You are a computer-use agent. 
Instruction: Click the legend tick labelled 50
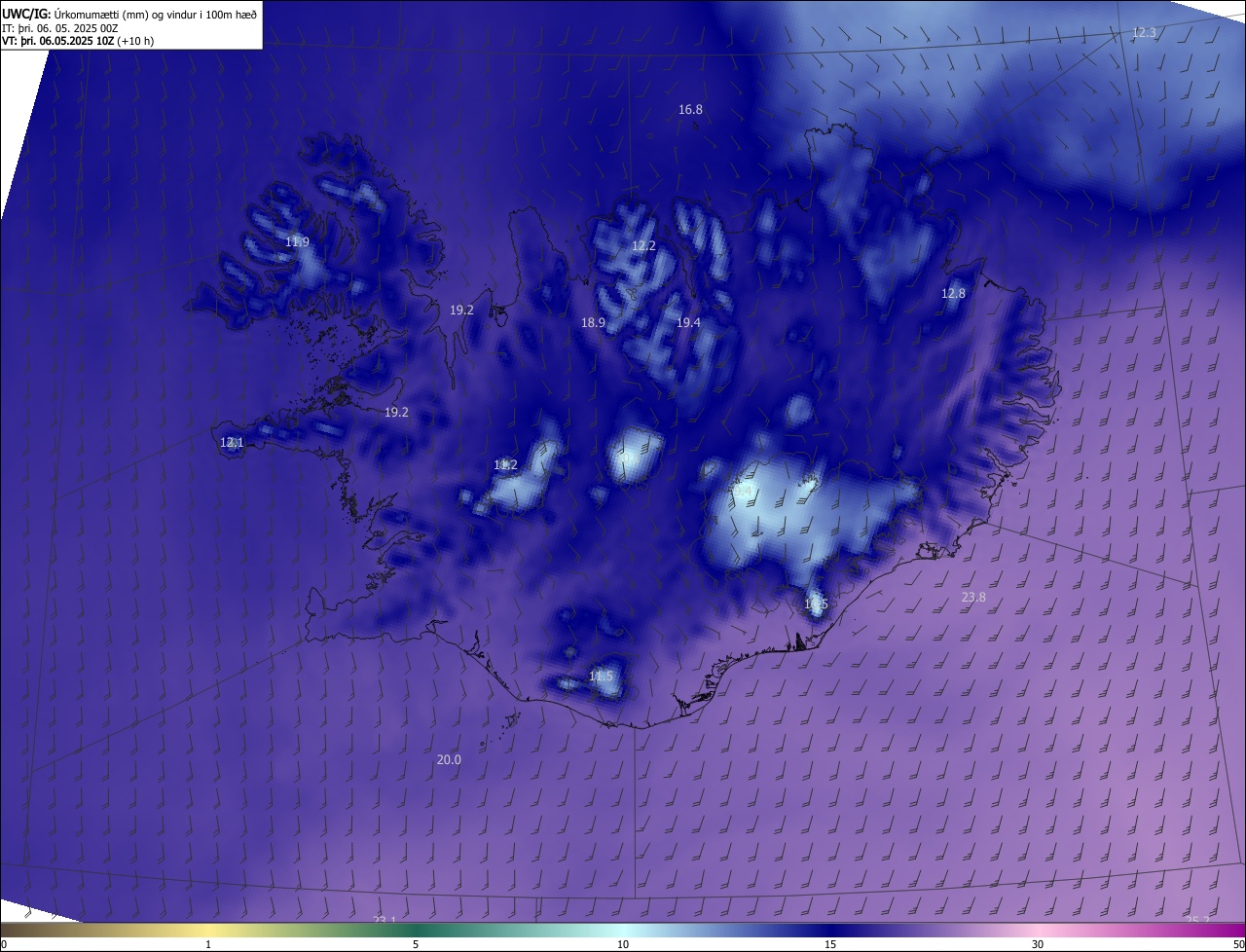[x=1238, y=945]
